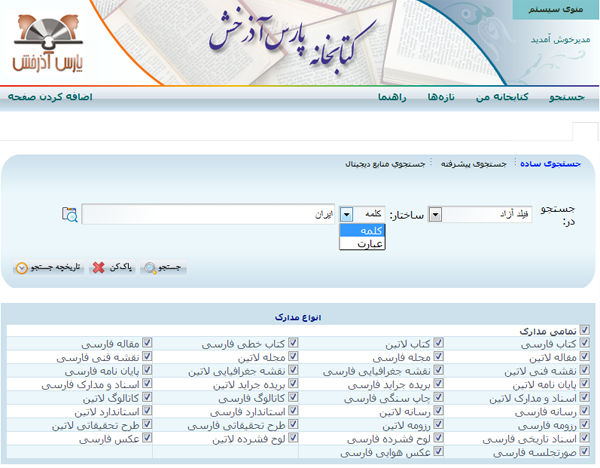The height and width of the screenshot is (468, 600).
Task: Toggle کتاب خطی فارسی checkbox
Action: click(293, 342)
